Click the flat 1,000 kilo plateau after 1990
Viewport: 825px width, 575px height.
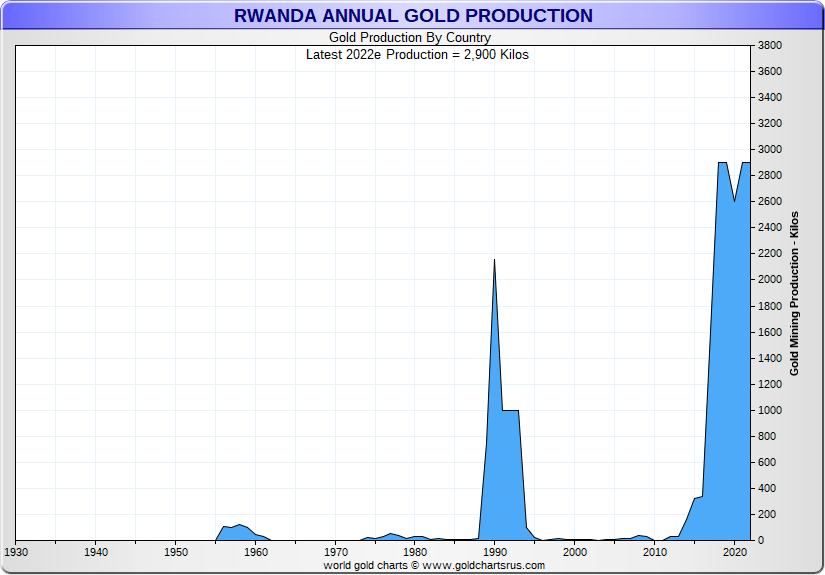(510, 411)
